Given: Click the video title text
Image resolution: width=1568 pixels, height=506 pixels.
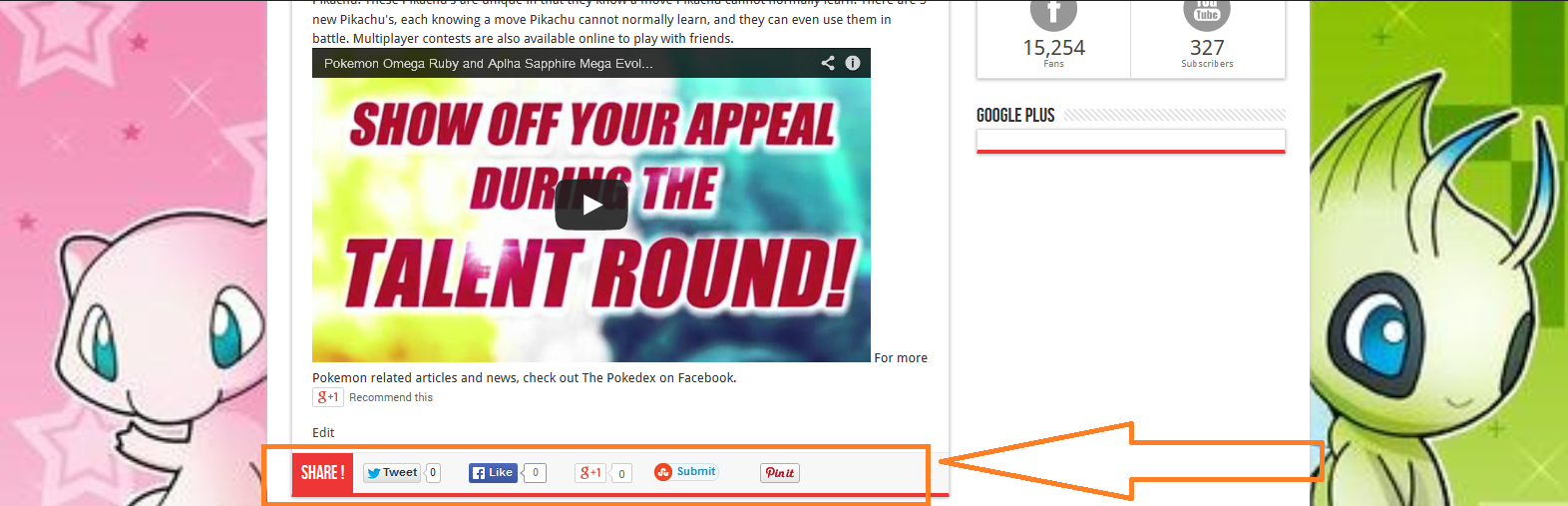Looking at the screenshot, I should point(489,63).
